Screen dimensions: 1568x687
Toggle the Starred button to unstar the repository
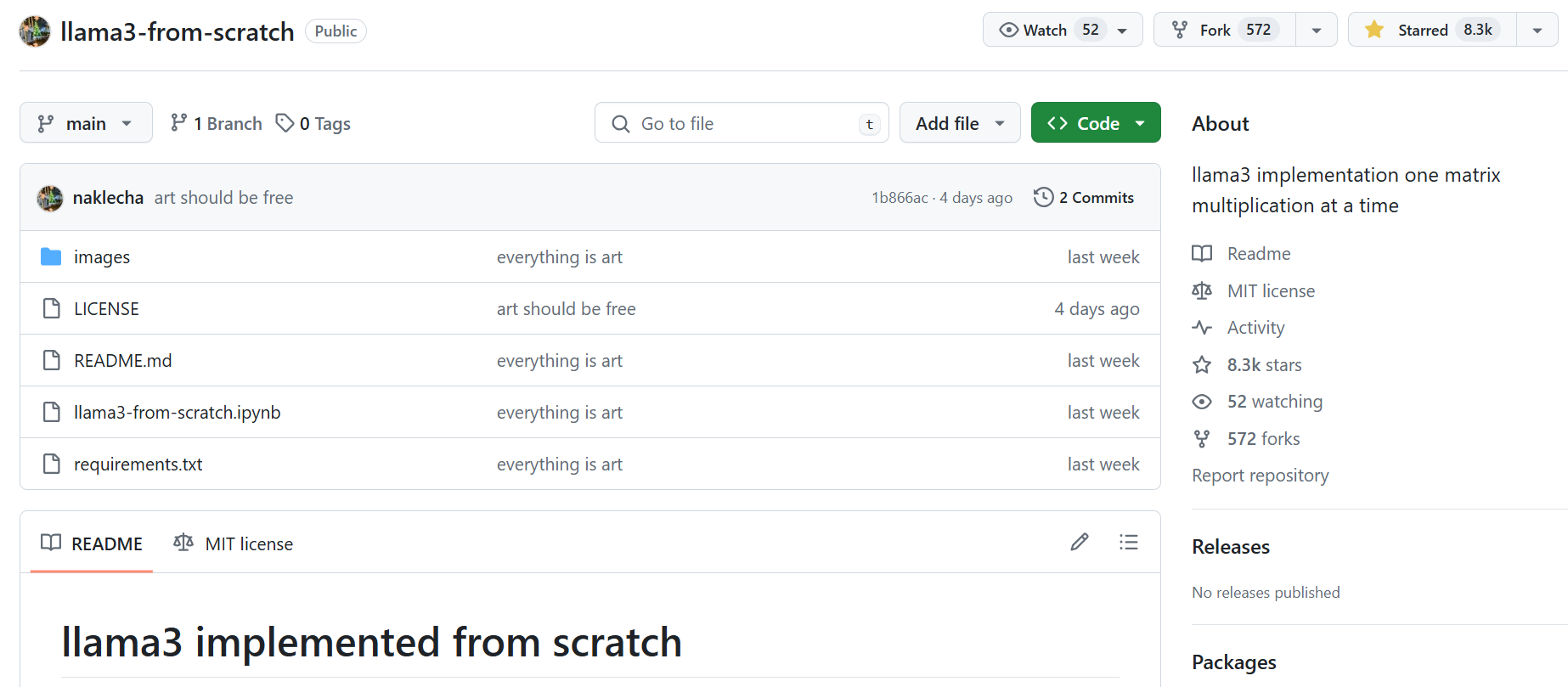point(1432,30)
